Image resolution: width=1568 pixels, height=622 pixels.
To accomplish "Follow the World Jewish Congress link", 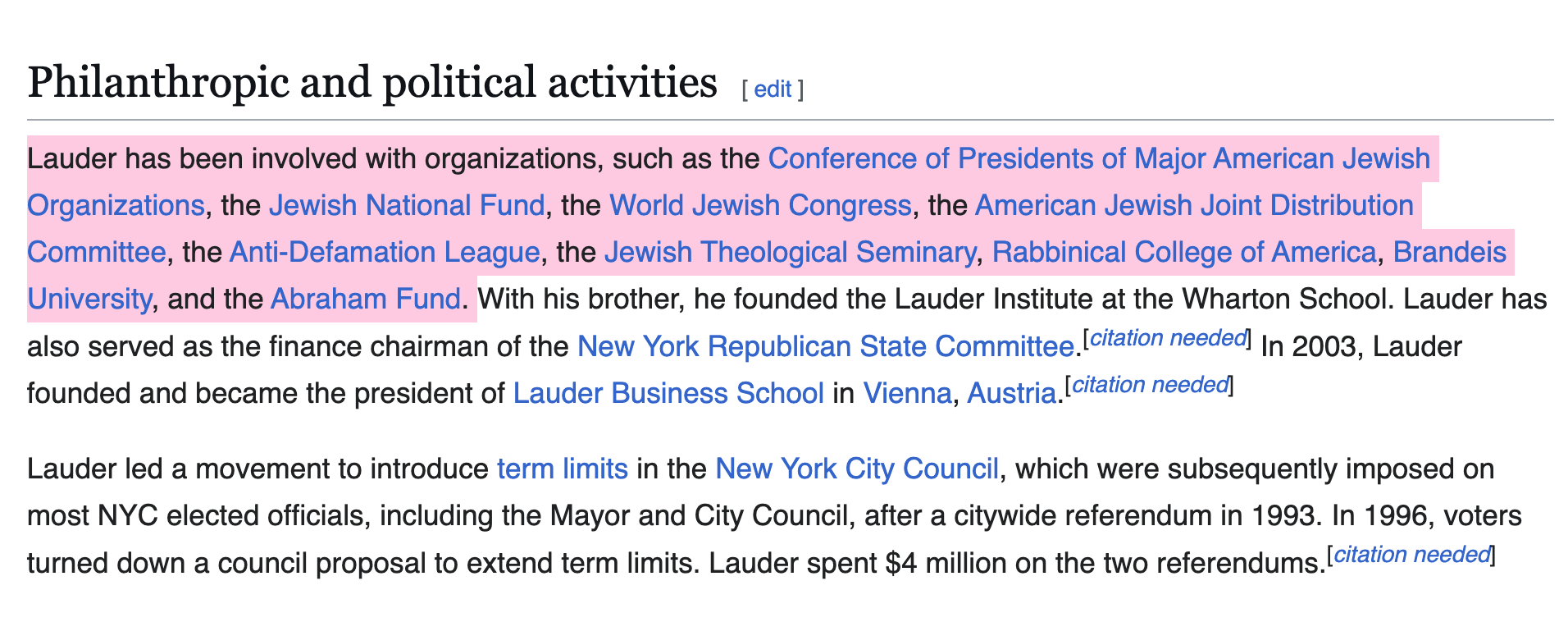I will point(760,205).
